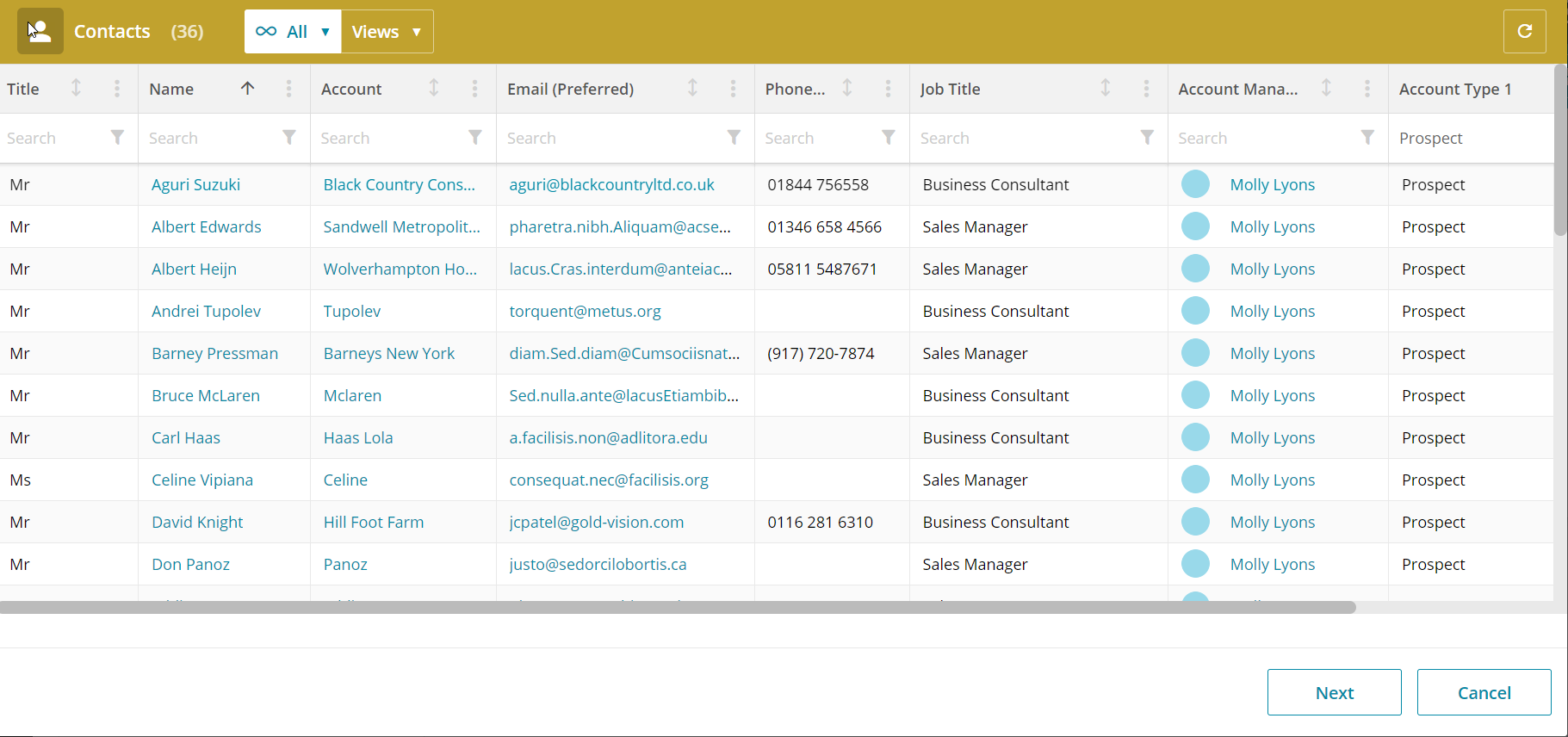Sort by Phone column arrows
Viewport: 1568px width, 737px height.
tap(847, 88)
